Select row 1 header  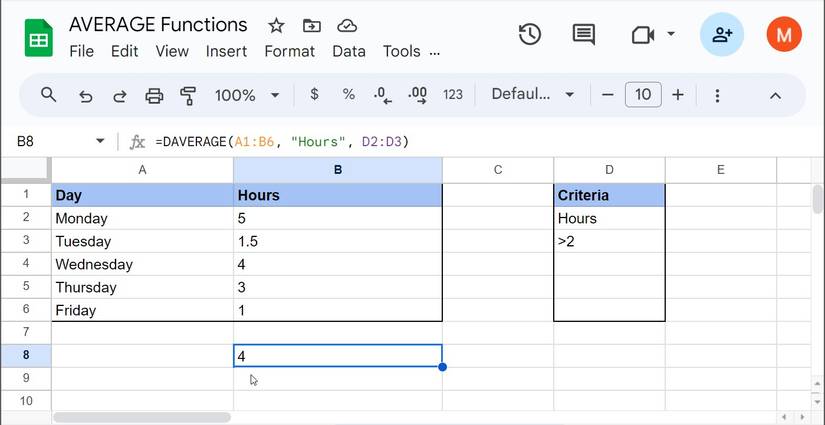26,195
